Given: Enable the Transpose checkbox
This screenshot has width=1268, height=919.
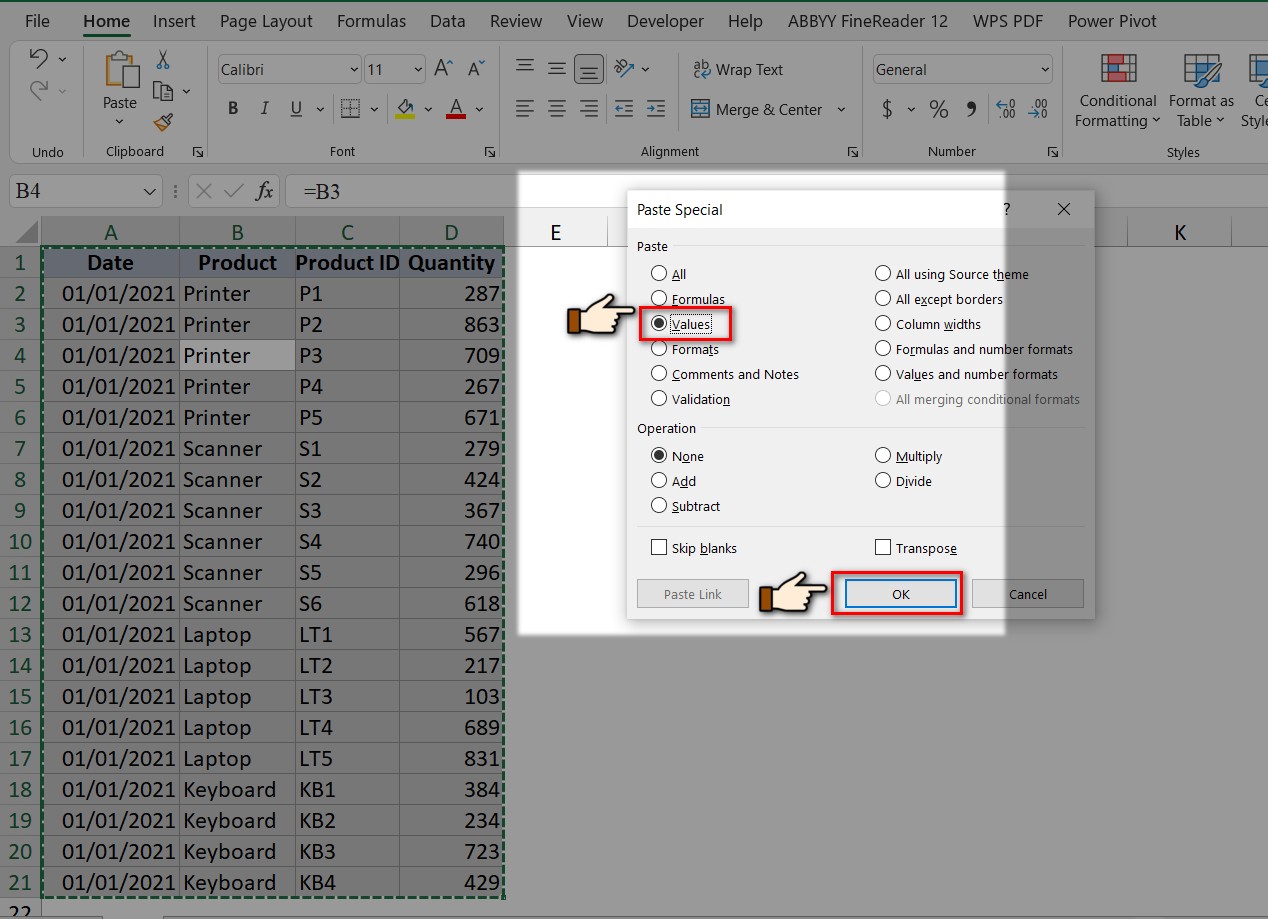Looking at the screenshot, I should click(x=883, y=548).
